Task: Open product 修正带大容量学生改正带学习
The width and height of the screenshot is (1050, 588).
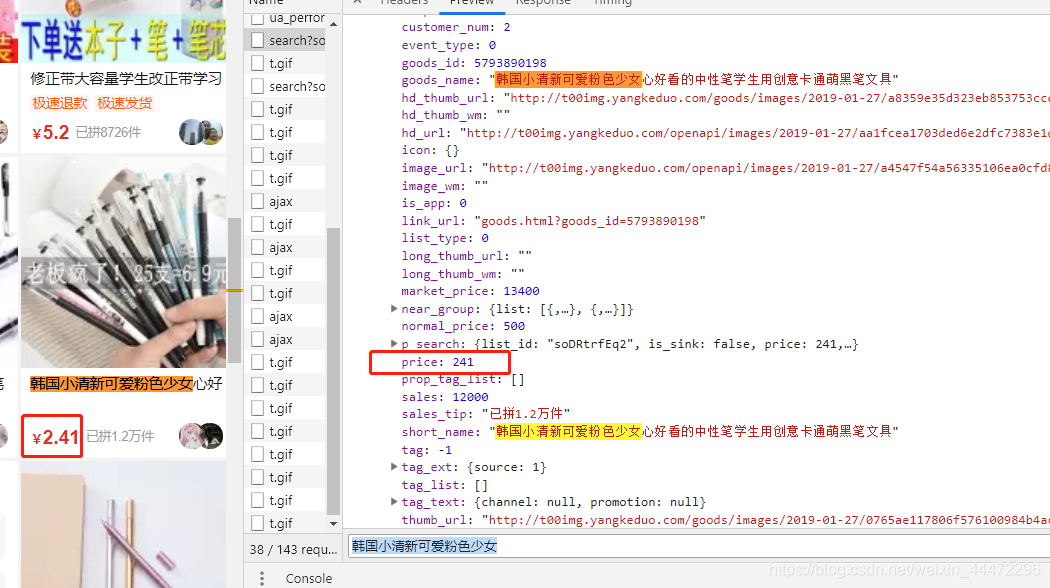Action: coord(126,79)
